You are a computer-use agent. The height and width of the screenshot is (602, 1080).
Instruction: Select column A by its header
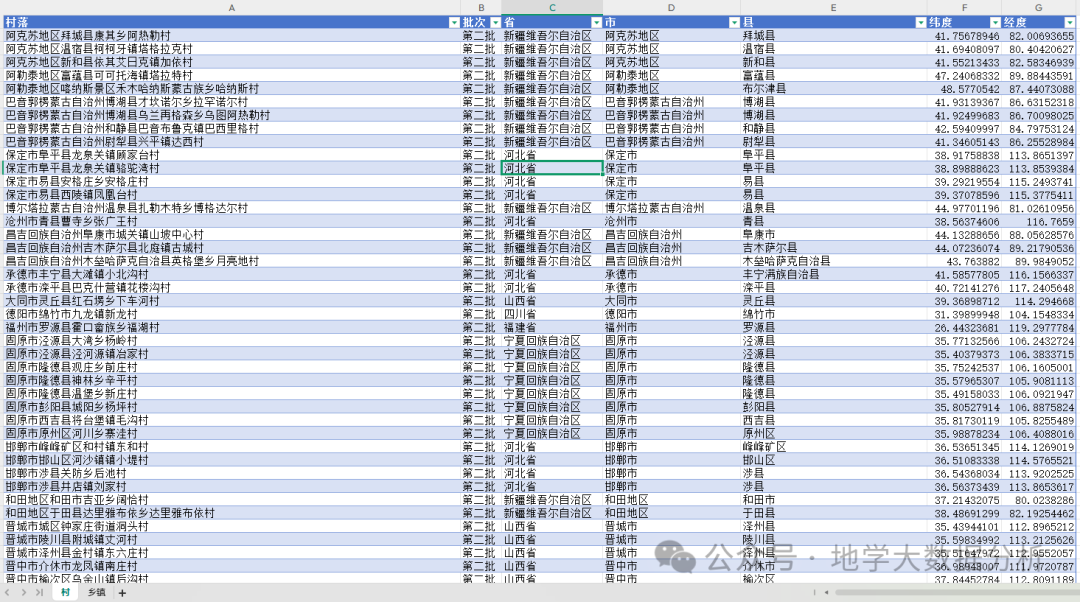231,8
